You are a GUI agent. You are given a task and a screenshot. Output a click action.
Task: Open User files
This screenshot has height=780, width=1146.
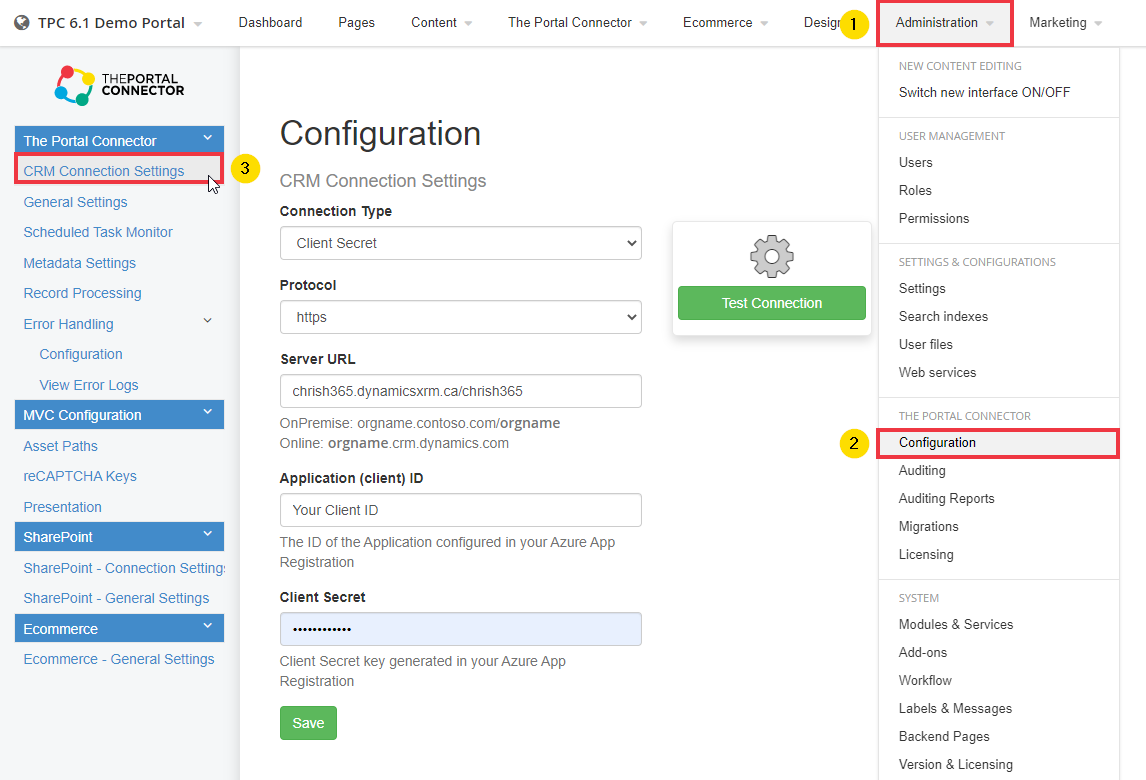(926, 344)
